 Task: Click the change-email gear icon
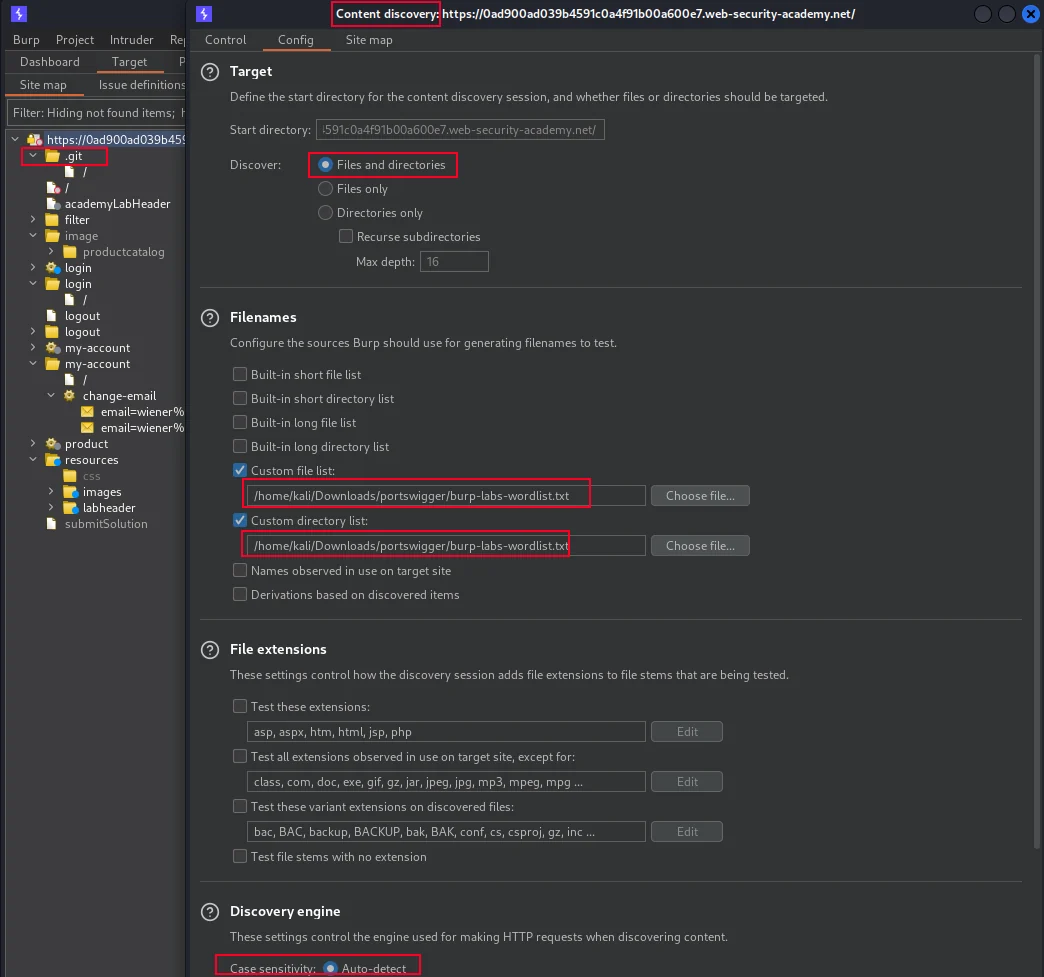coord(69,396)
